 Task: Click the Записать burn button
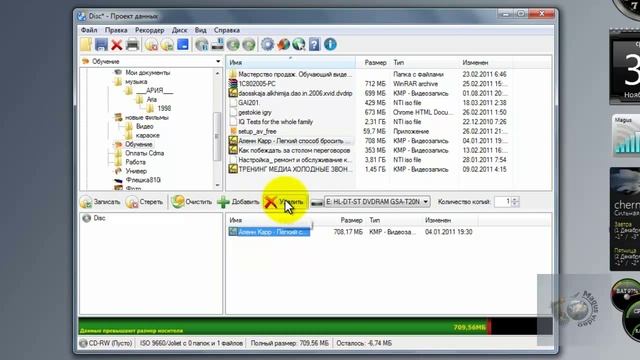tap(100, 202)
